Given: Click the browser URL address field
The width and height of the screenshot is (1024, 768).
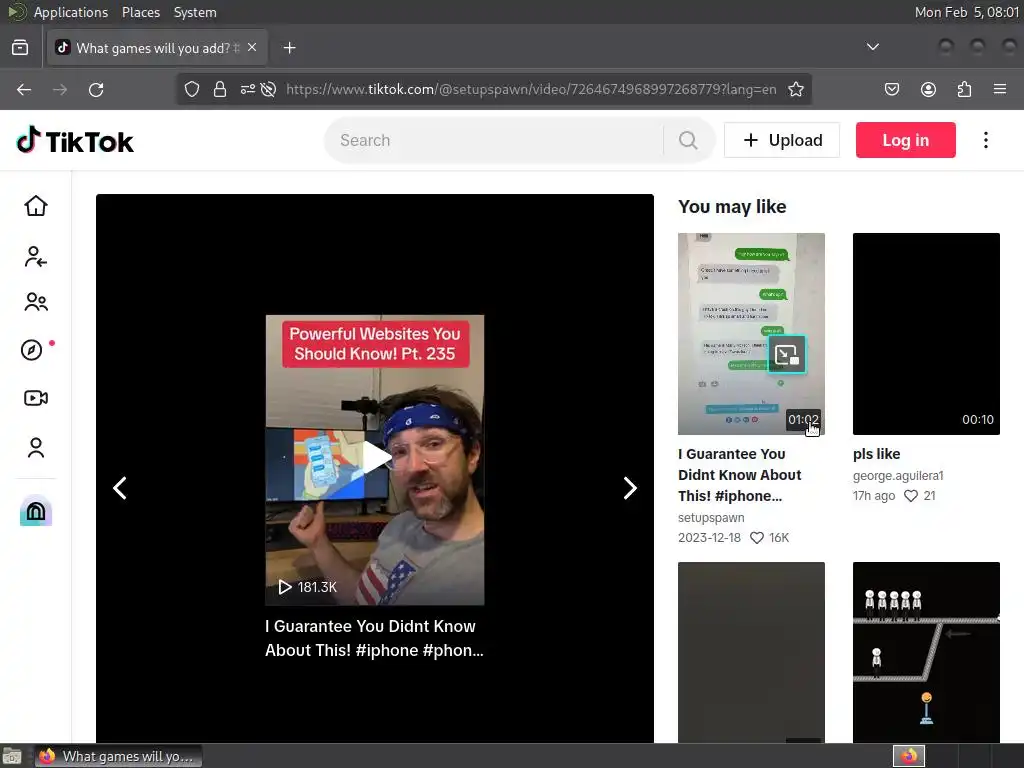Looking at the screenshot, I should [531, 89].
